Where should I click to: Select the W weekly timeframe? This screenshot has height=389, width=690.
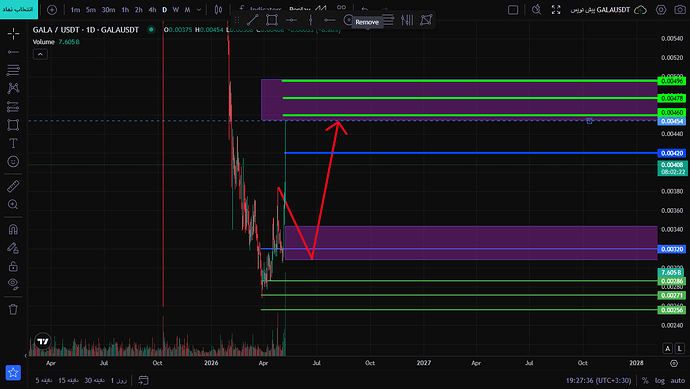pyautogui.click(x=176, y=10)
